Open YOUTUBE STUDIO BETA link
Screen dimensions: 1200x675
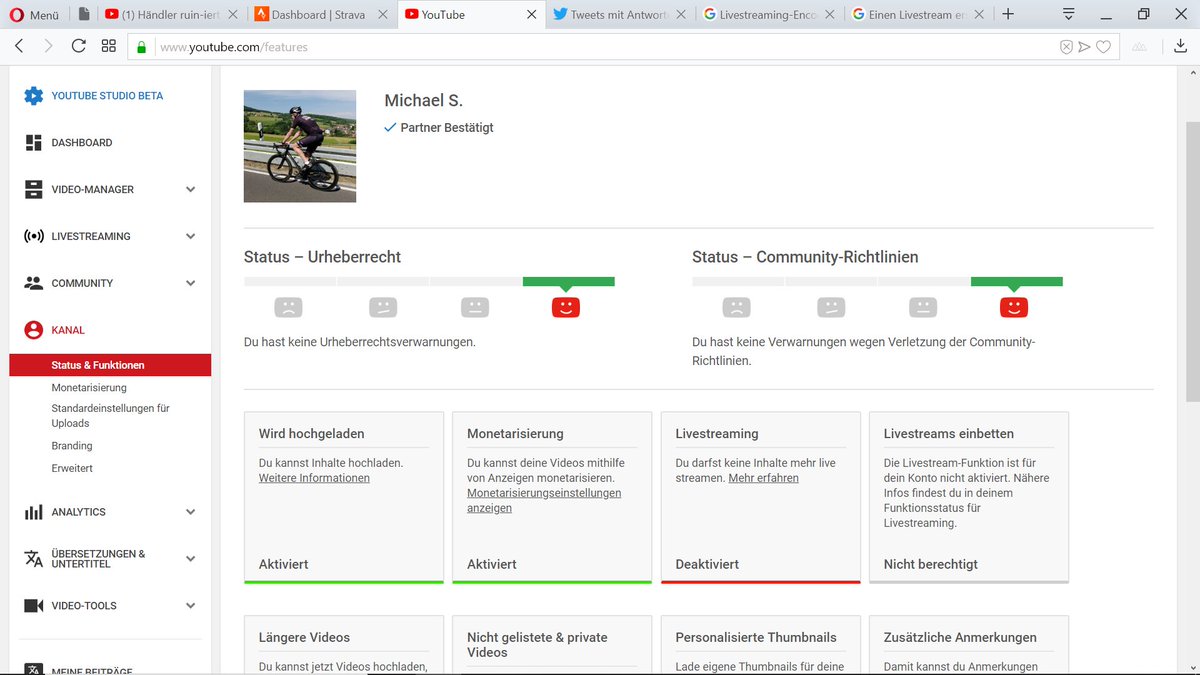pos(107,96)
